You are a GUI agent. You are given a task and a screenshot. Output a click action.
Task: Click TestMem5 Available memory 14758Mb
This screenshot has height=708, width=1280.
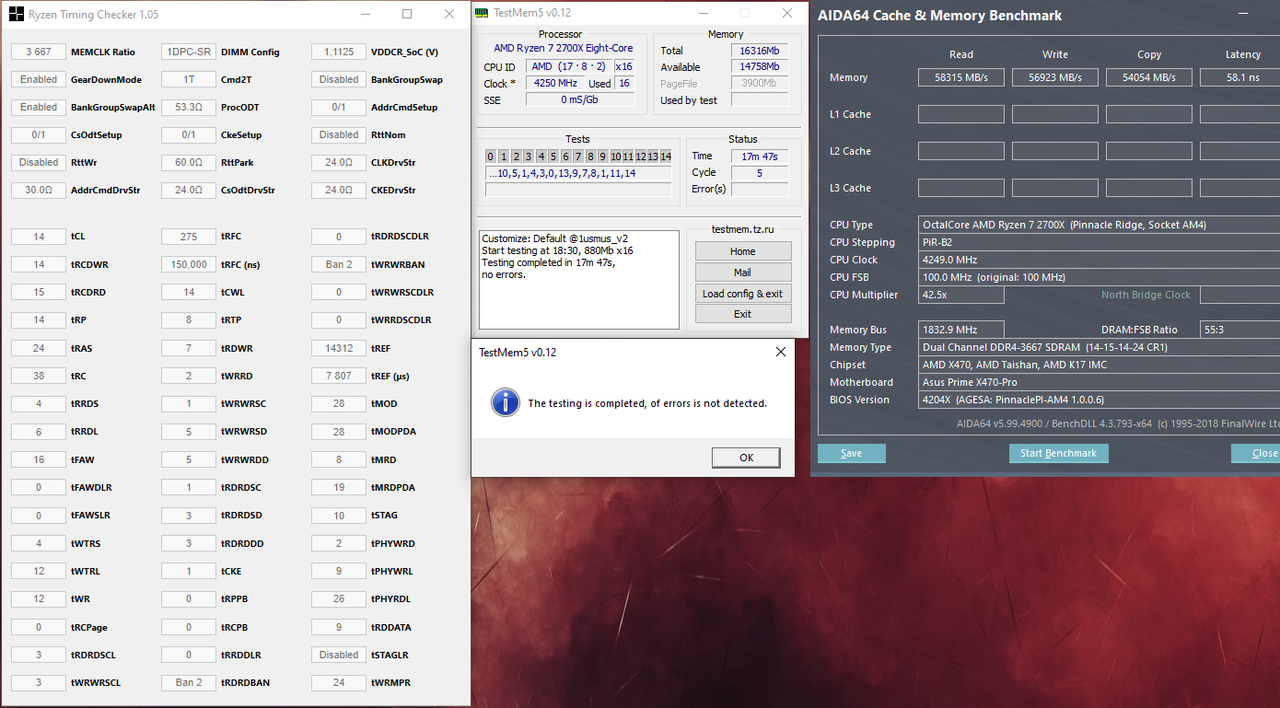tap(759, 67)
